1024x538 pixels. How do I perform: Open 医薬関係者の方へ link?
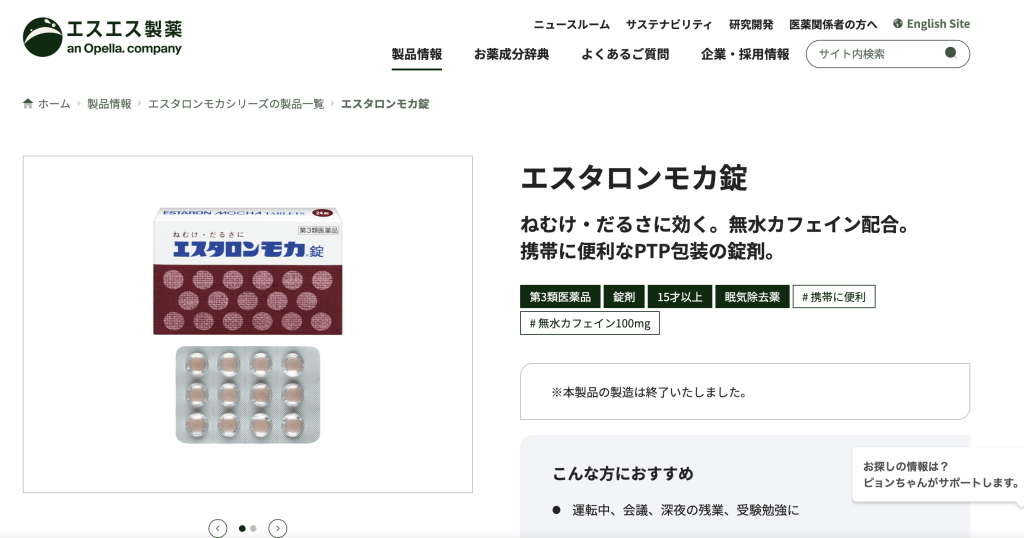833,25
